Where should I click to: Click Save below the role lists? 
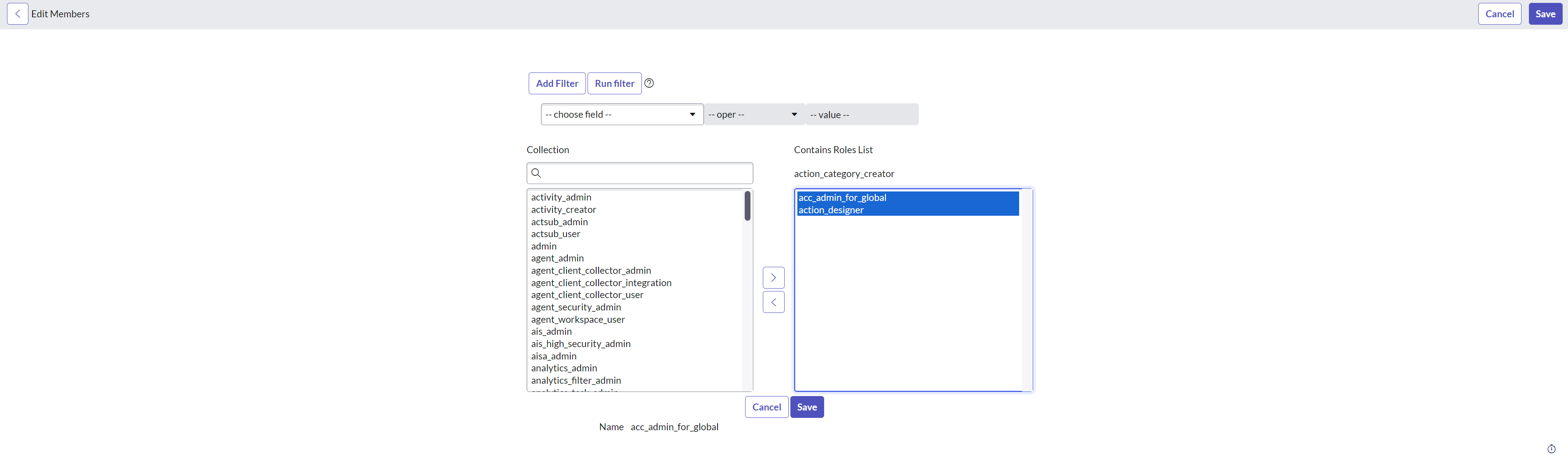tap(806, 407)
